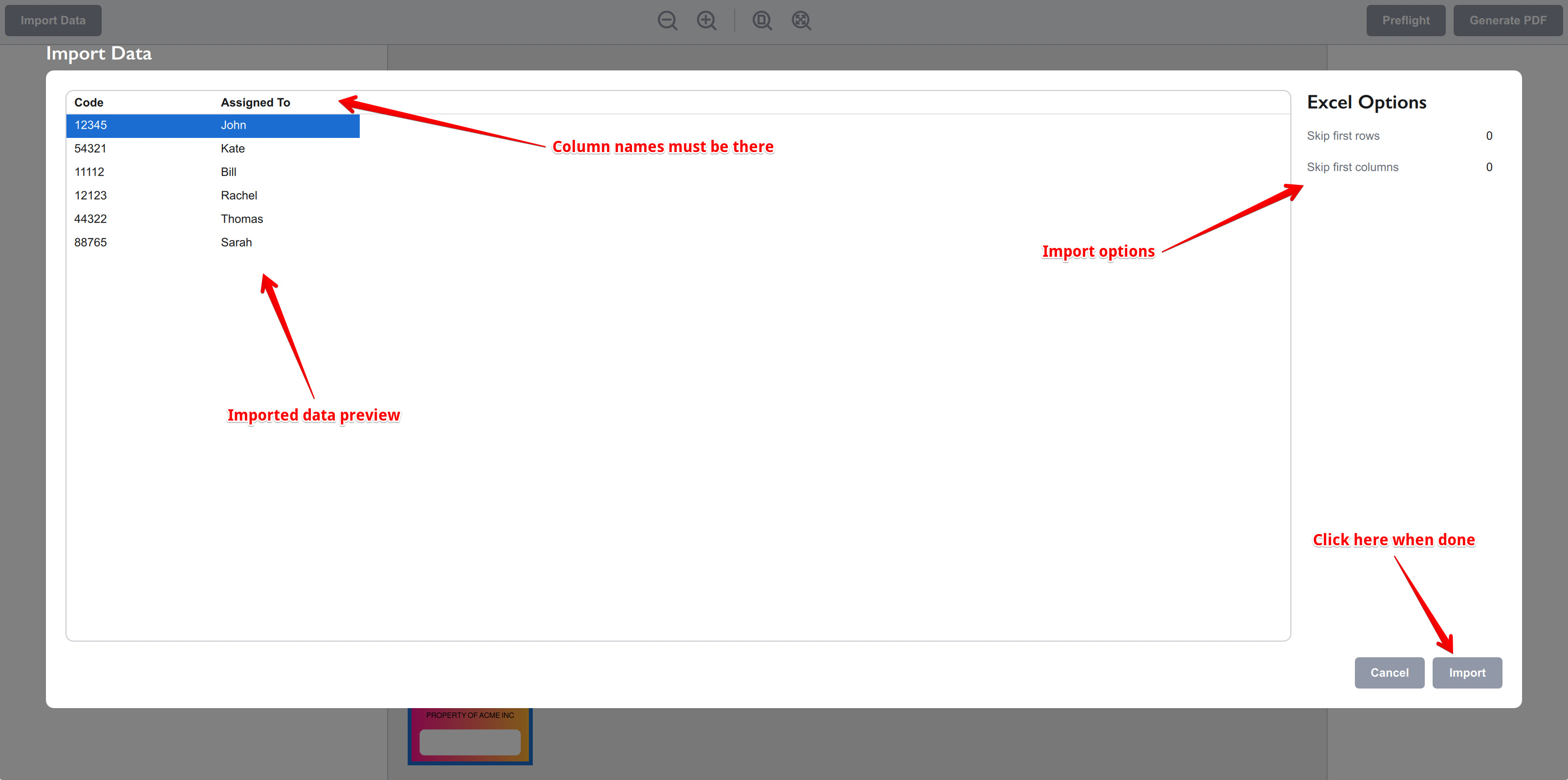
Task: Cancel the import dialog
Action: tap(1389, 673)
